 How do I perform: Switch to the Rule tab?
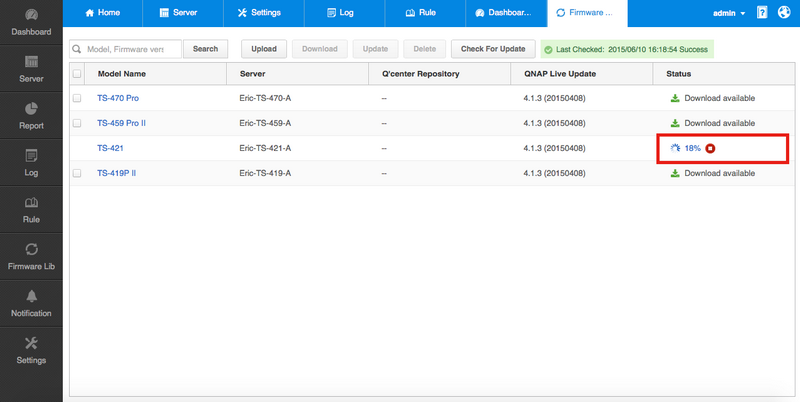(425, 13)
